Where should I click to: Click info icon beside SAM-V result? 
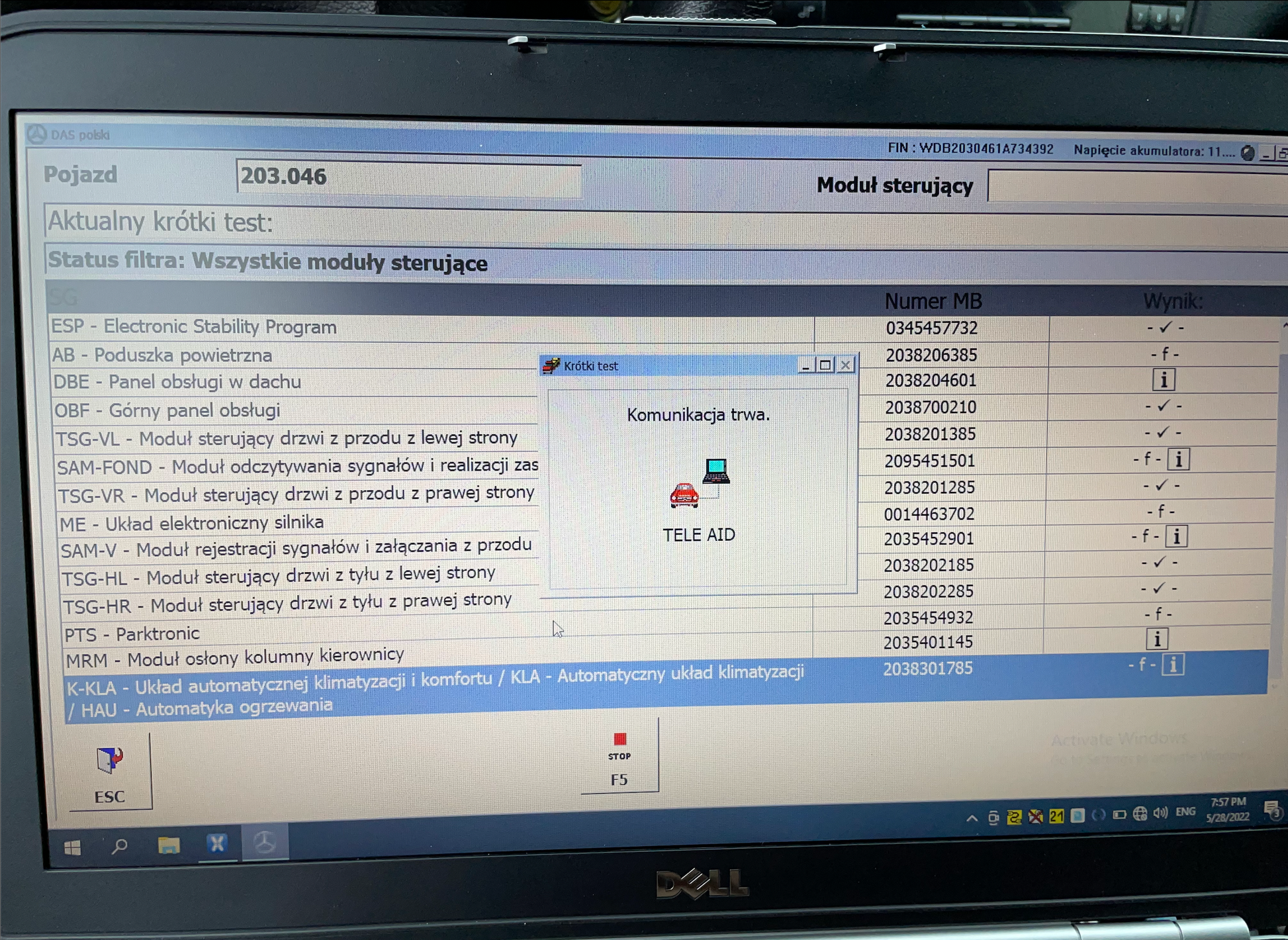coord(1176,536)
